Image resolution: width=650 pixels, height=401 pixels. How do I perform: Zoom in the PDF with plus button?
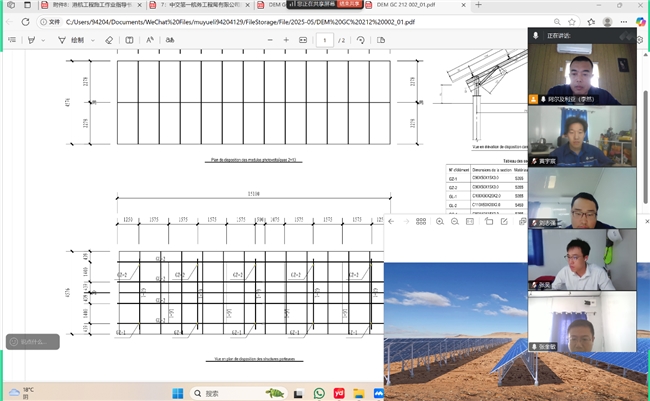pos(286,40)
